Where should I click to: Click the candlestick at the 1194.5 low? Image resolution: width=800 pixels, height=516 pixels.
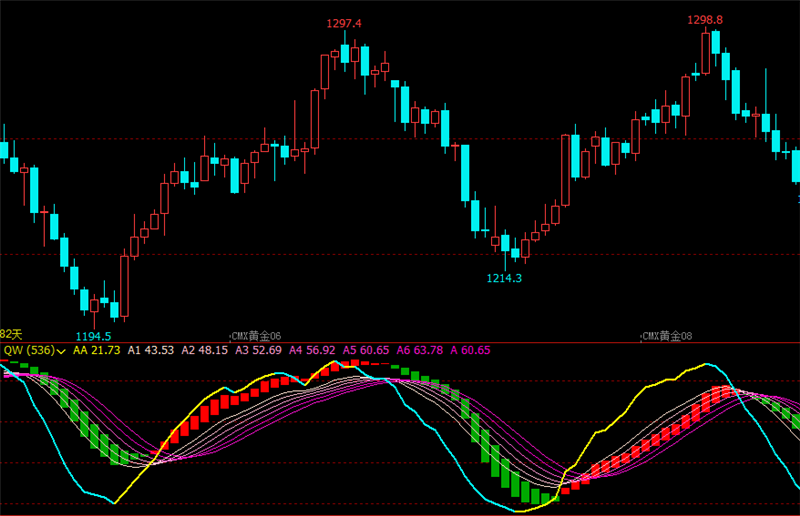[x=94, y=310]
